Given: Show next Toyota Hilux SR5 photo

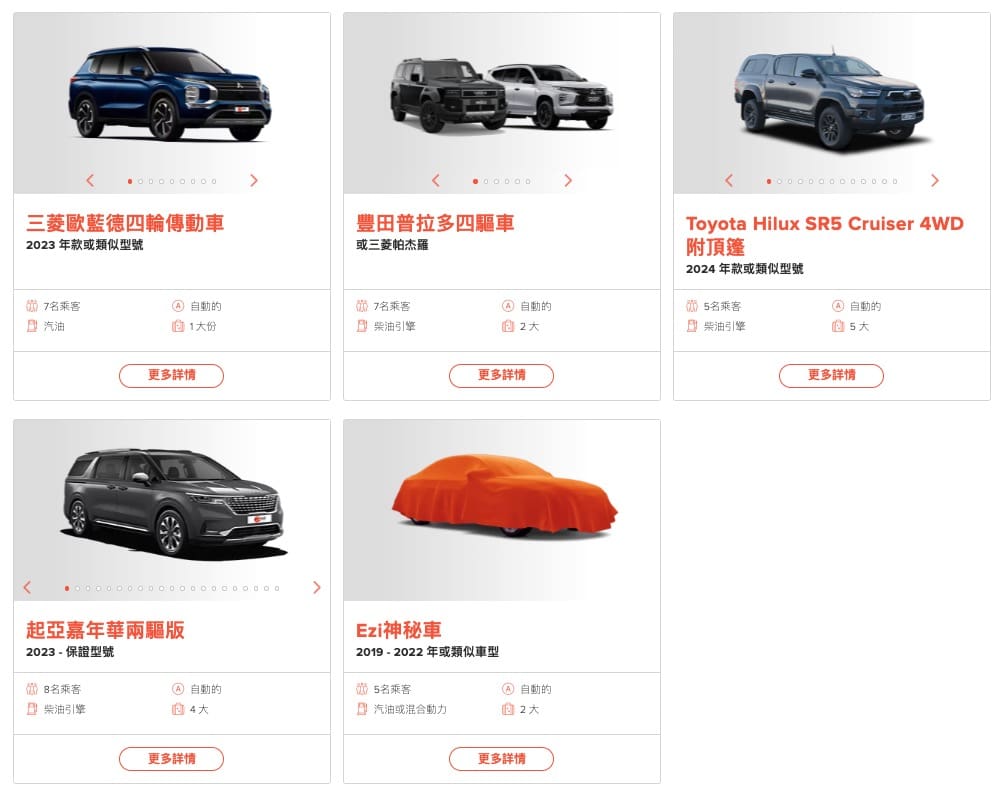Looking at the screenshot, I should click(x=935, y=181).
